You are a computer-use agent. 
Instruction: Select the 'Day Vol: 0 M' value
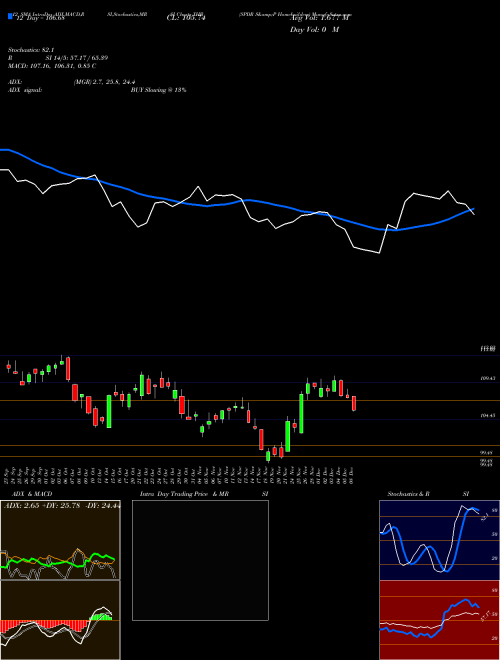tap(314, 30)
